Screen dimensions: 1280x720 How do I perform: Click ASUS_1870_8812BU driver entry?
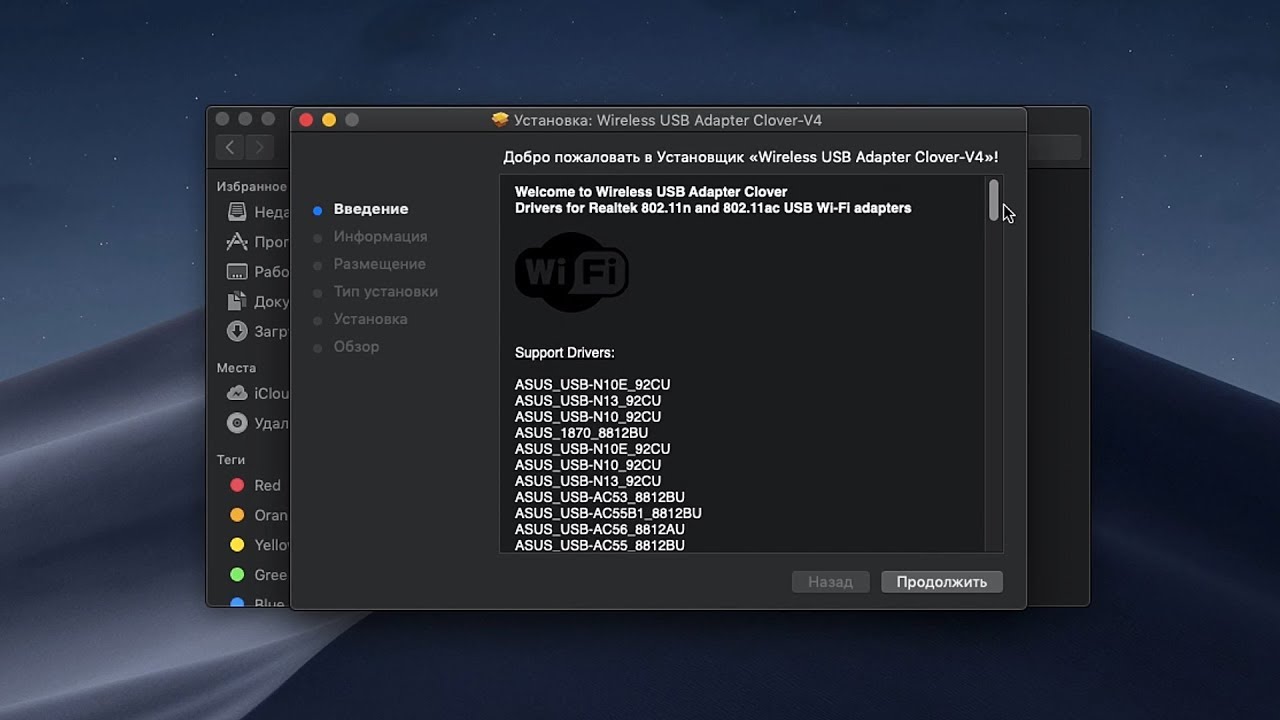pyautogui.click(x=581, y=433)
